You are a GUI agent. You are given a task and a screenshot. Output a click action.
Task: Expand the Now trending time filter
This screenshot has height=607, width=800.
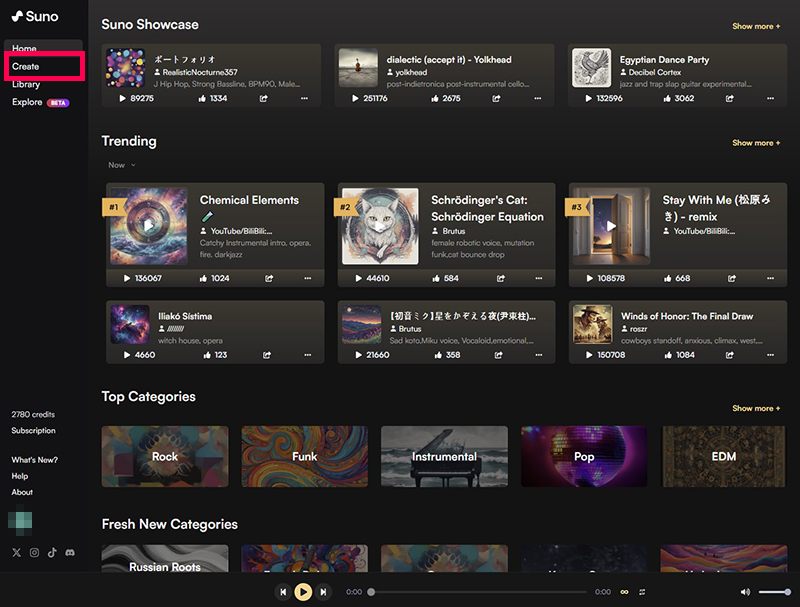121,165
